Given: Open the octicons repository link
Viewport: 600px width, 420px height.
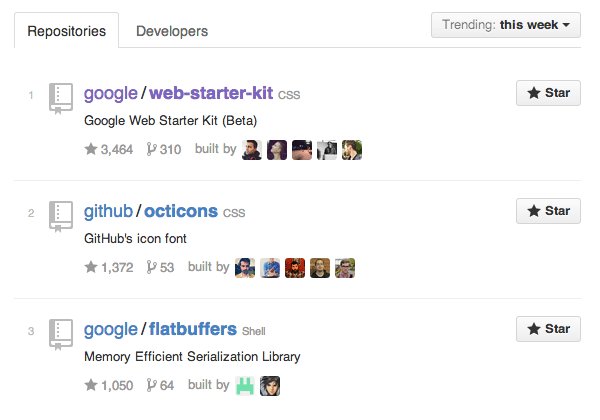Looking at the screenshot, I should pos(181,212).
